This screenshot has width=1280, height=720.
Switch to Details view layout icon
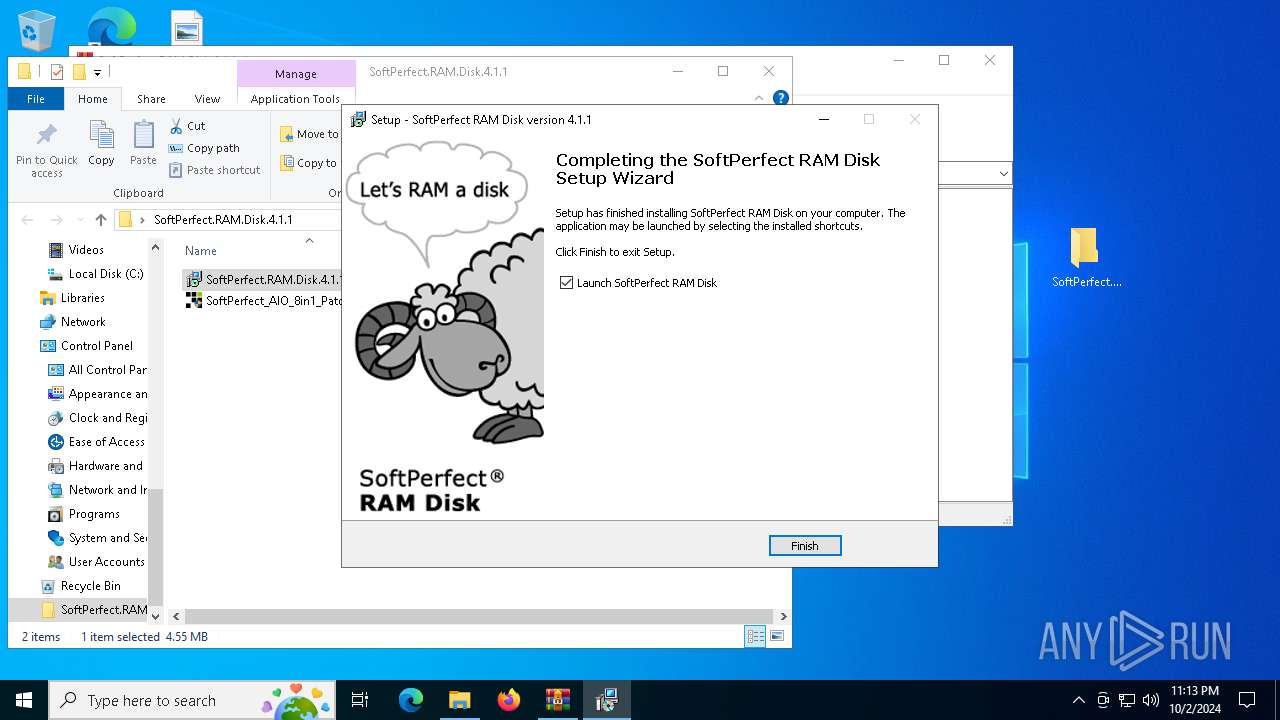click(x=756, y=636)
